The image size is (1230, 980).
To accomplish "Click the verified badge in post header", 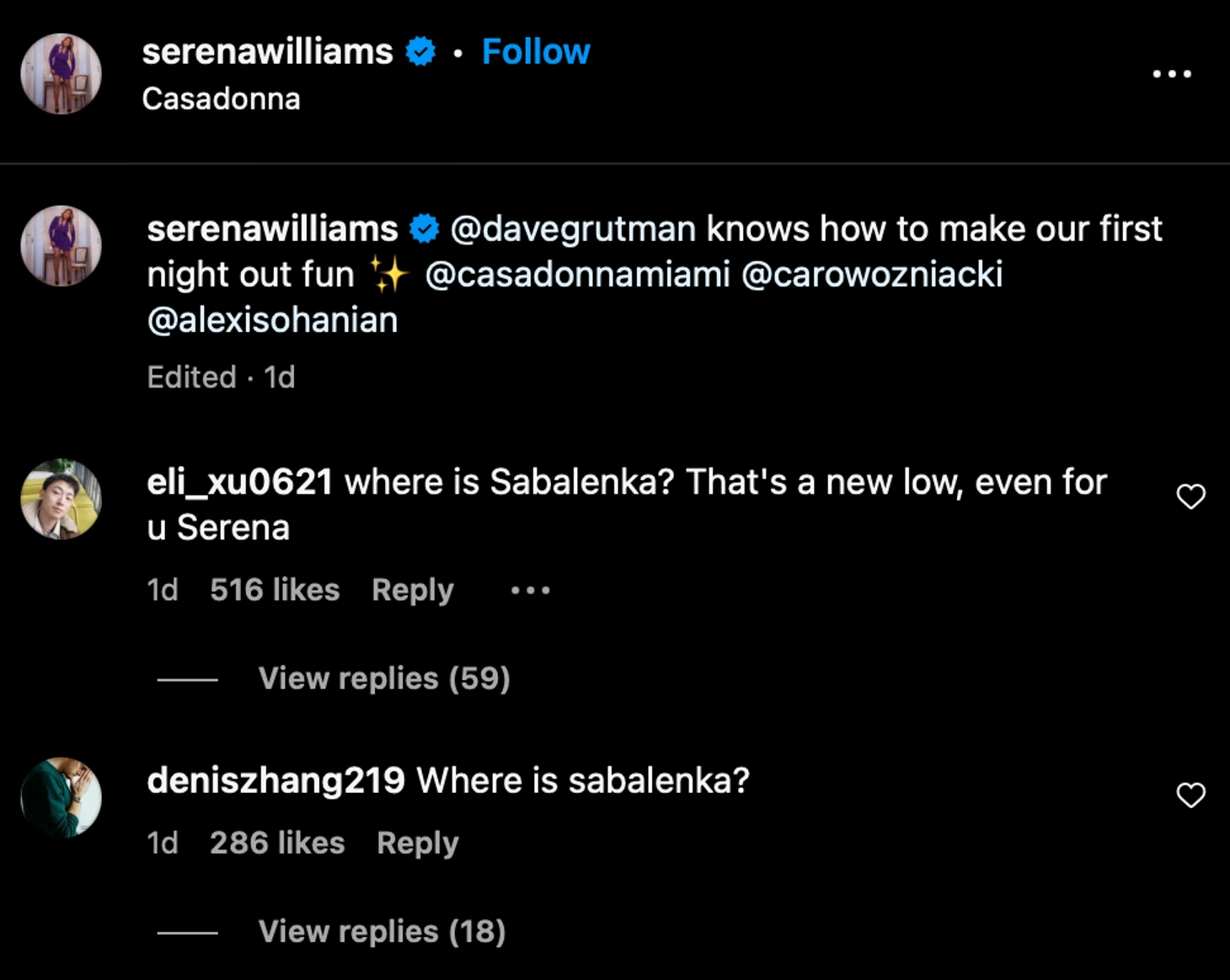I will coord(420,52).
